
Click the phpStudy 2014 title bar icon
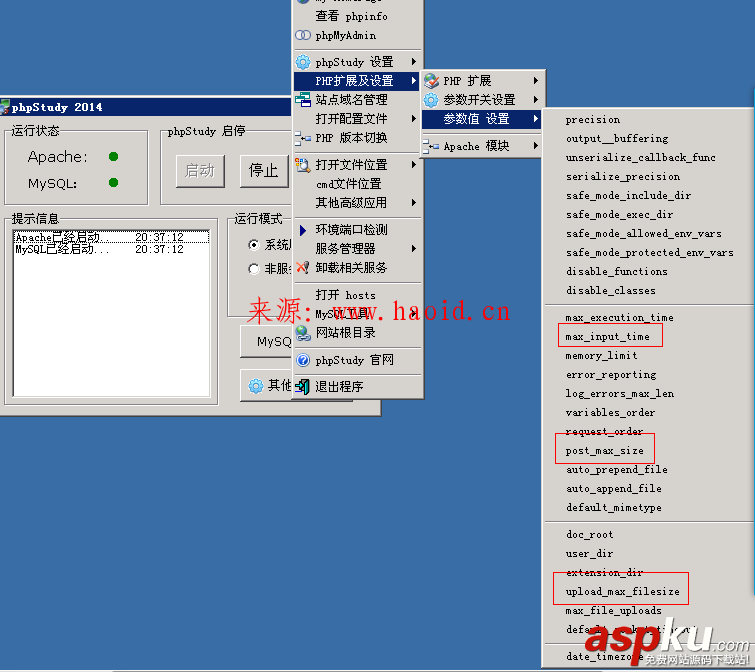tap(5, 107)
